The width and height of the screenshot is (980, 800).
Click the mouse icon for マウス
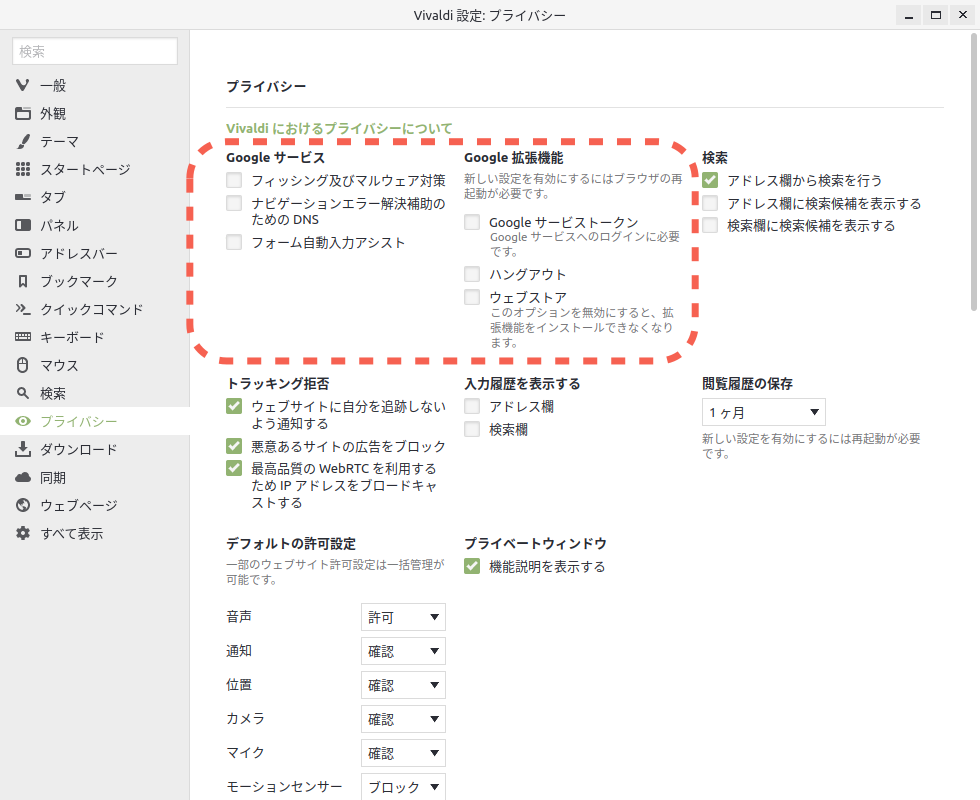tap(22, 365)
